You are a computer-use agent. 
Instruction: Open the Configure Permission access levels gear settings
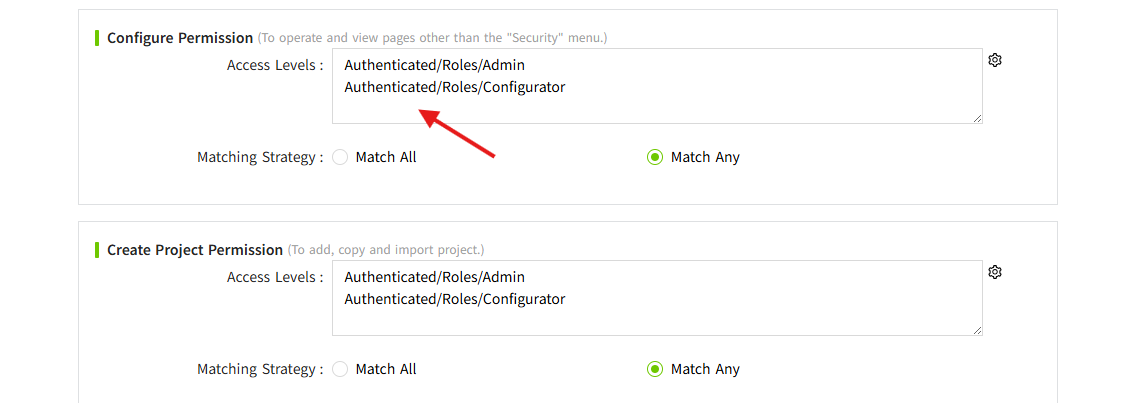995,60
